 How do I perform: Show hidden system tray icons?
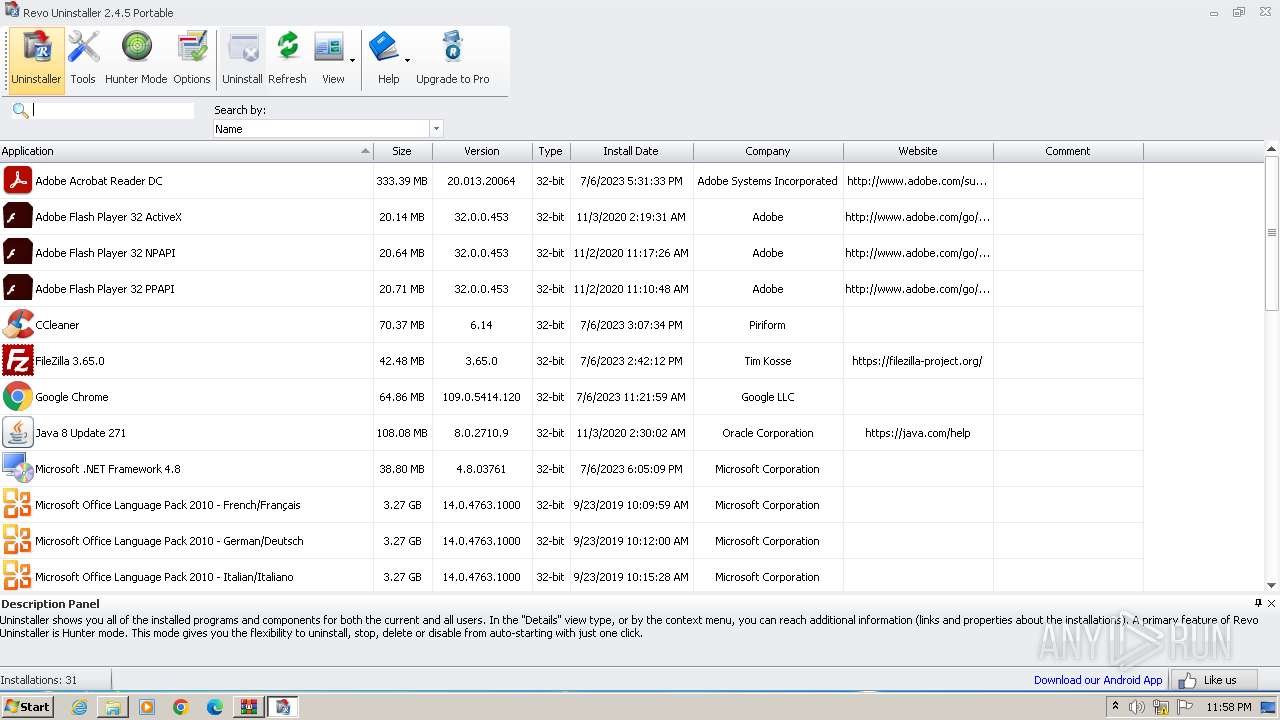(1115, 707)
